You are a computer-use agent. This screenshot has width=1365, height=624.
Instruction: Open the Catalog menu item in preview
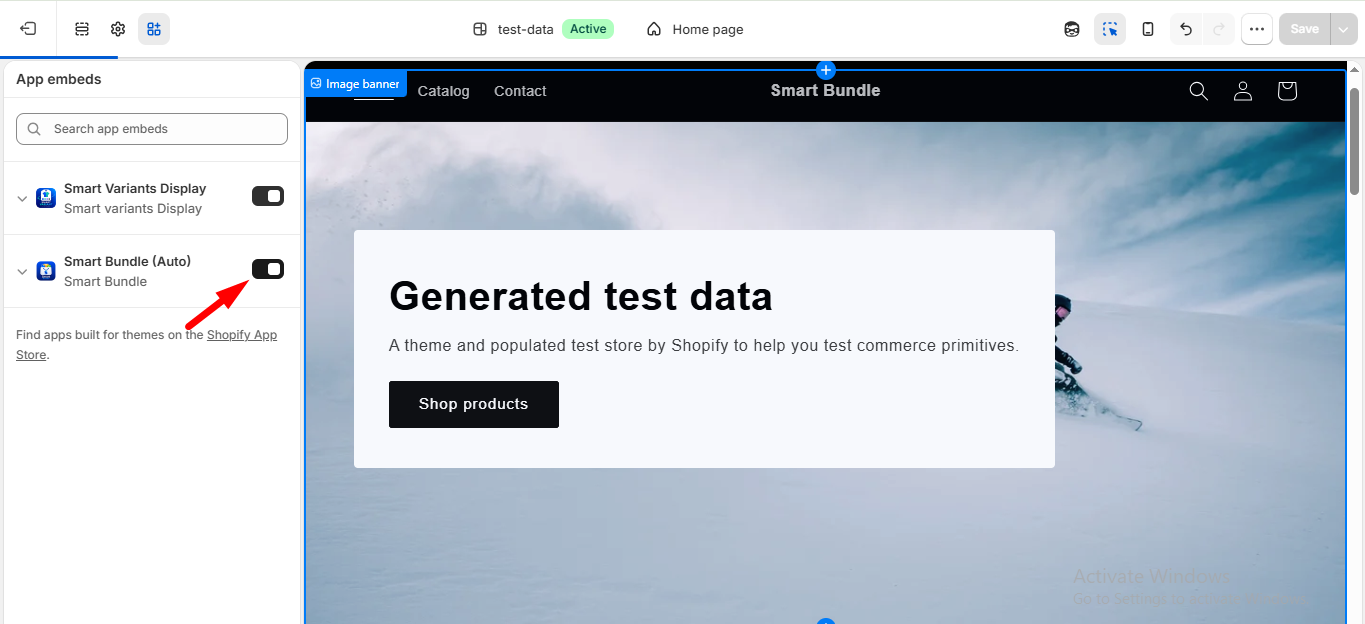[443, 91]
